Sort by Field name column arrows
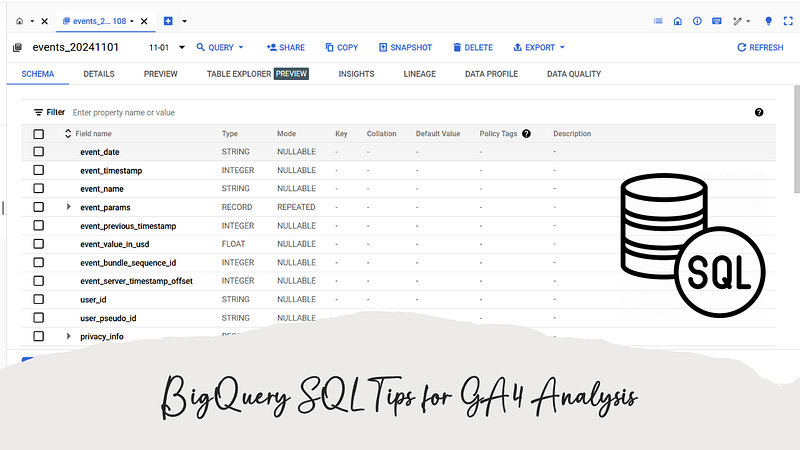The width and height of the screenshot is (800, 450). click(68, 134)
